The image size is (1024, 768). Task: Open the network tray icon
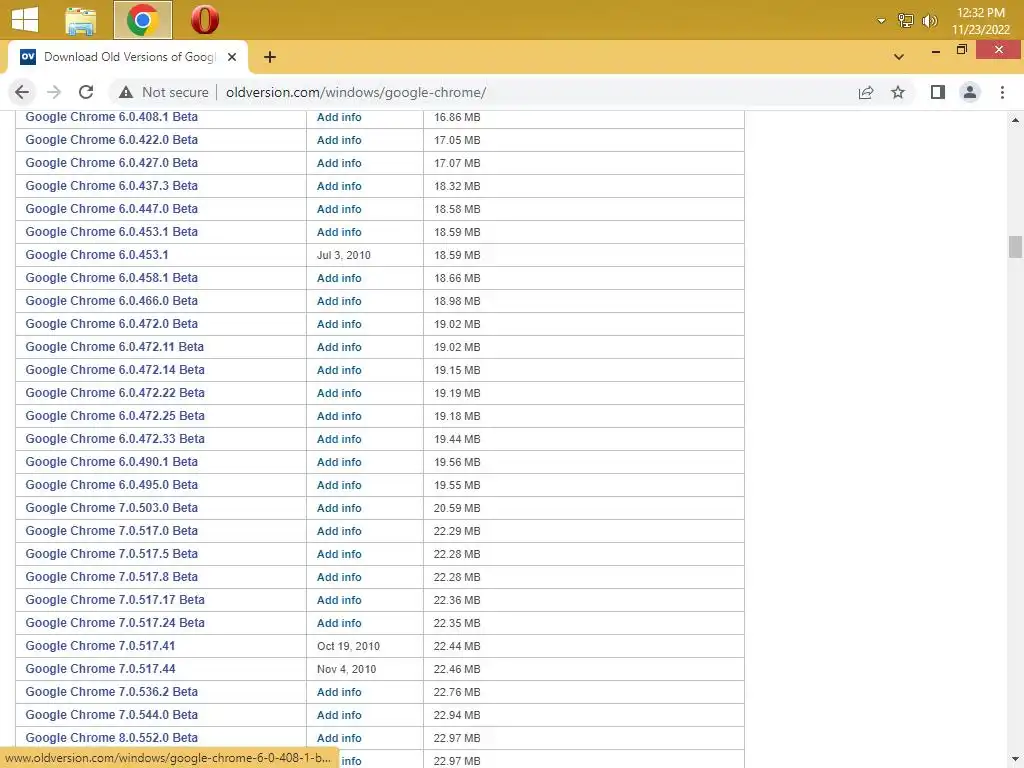tap(905, 21)
